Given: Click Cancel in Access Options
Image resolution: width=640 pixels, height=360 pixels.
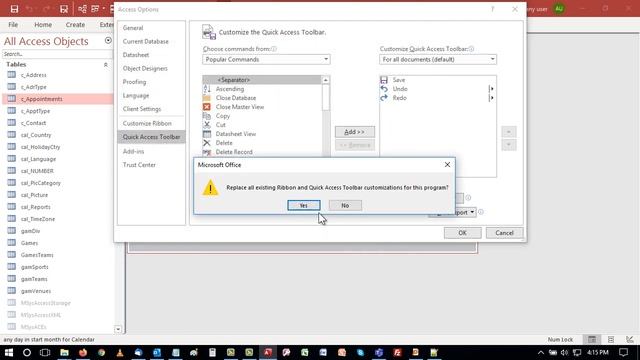Looking at the screenshot, I should pyautogui.click(x=504, y=233).
